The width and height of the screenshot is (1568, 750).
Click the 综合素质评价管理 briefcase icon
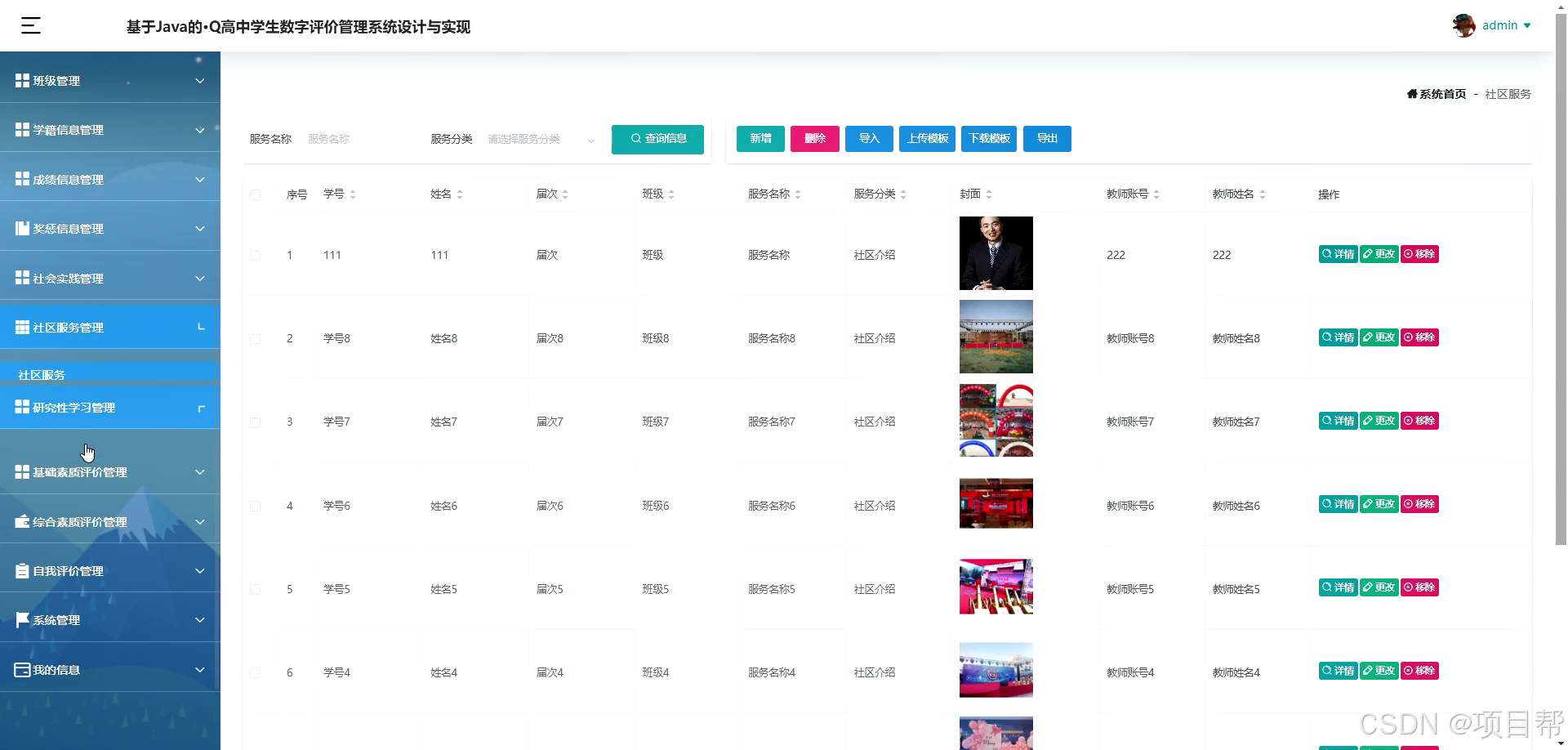pos(22,521)
